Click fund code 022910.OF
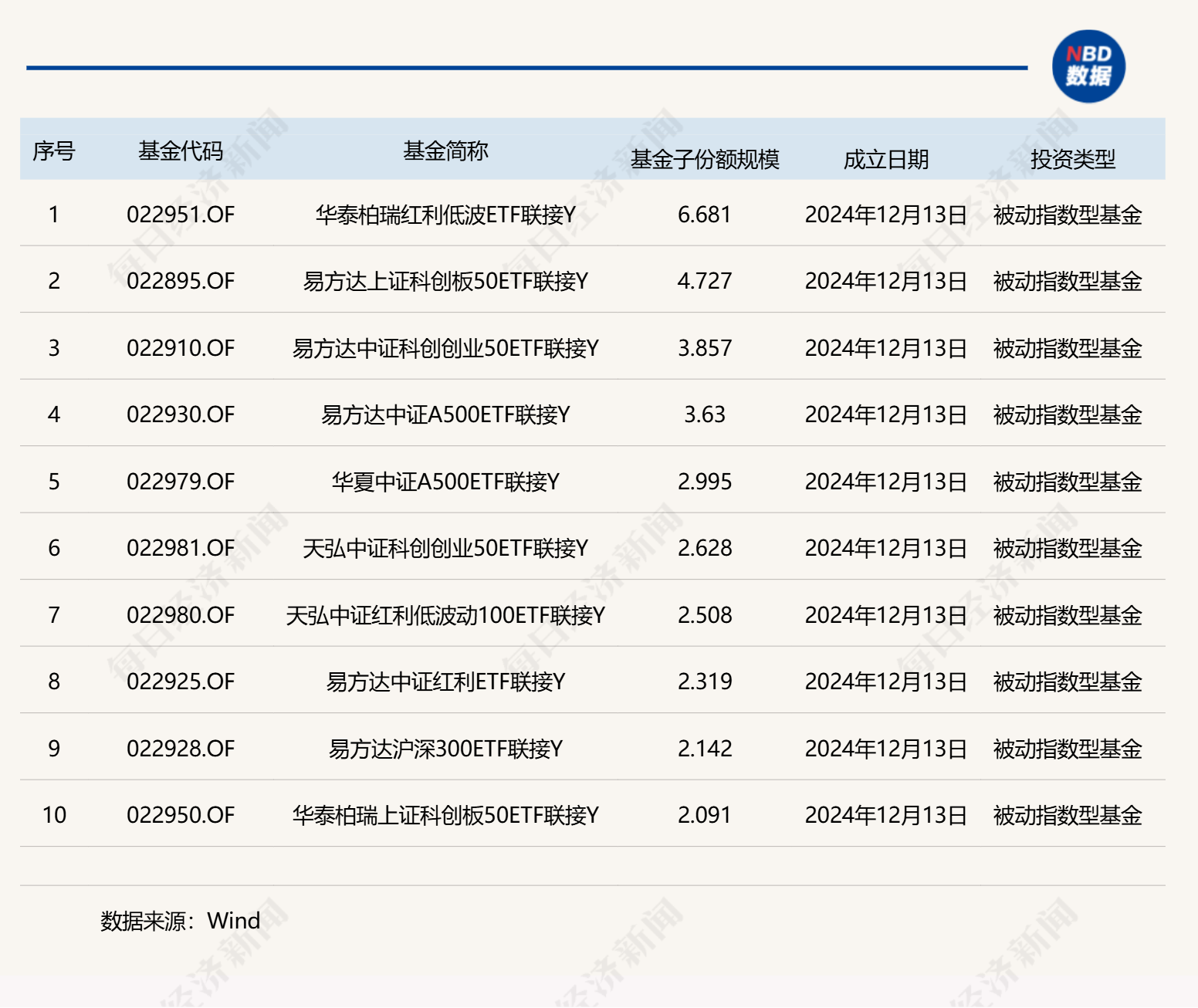This screenshot has width=1198, height=1008. pos(181,348)
